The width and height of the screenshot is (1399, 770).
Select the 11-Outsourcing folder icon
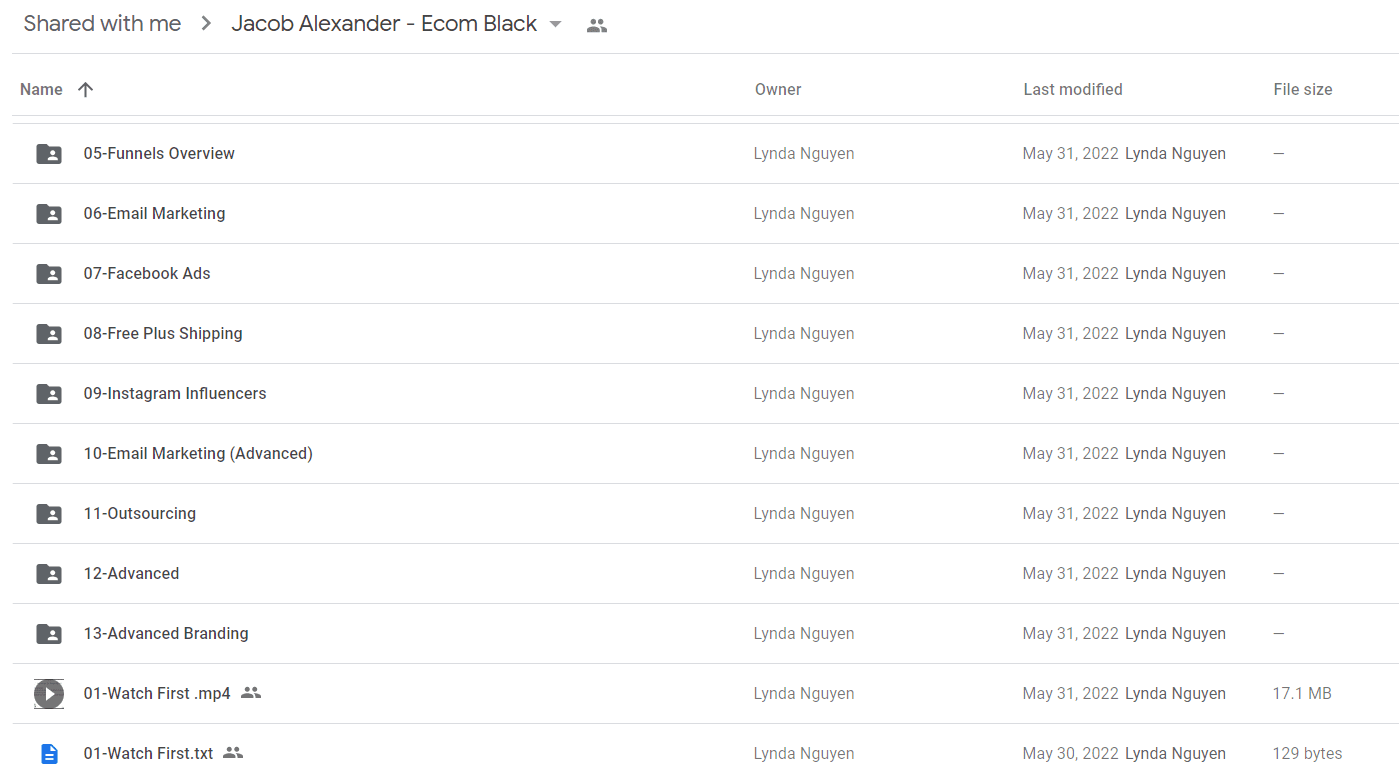pos(49,514)
